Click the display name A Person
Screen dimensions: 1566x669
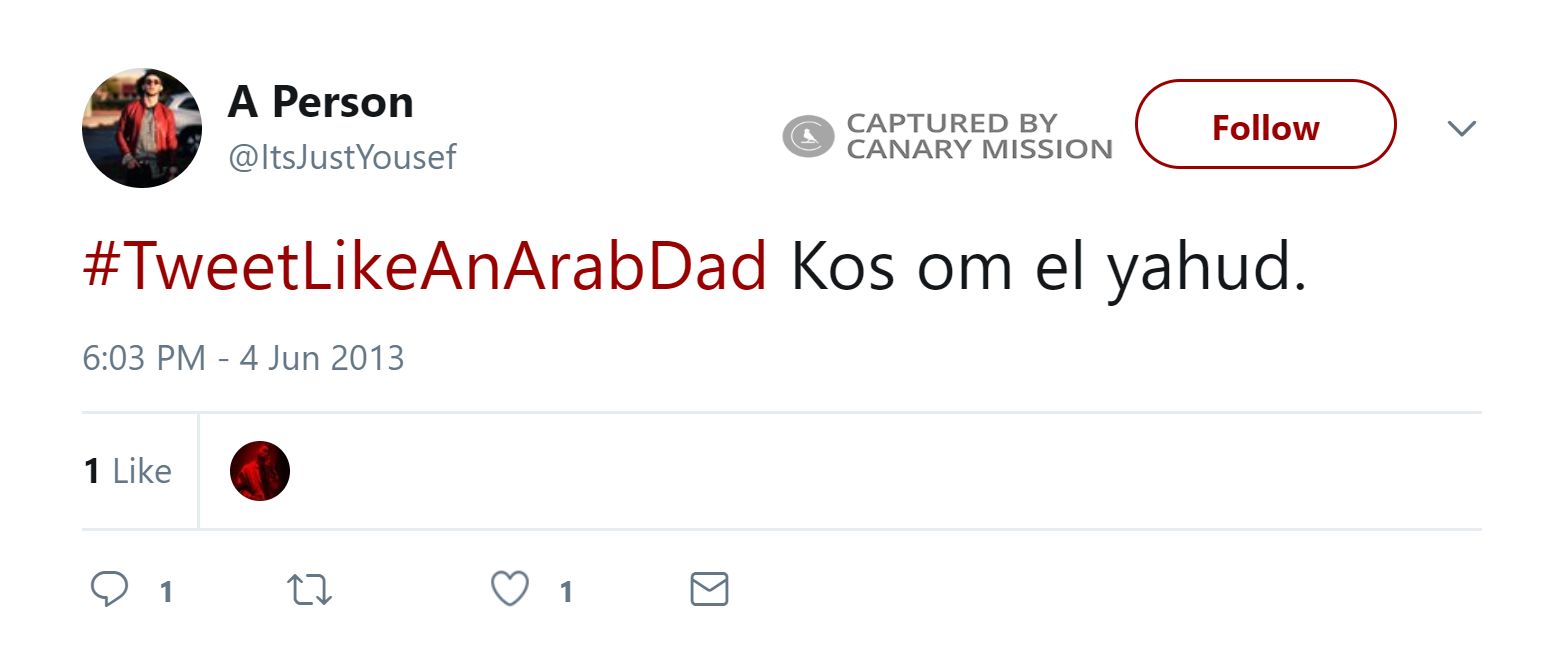(x=320, y=102)
